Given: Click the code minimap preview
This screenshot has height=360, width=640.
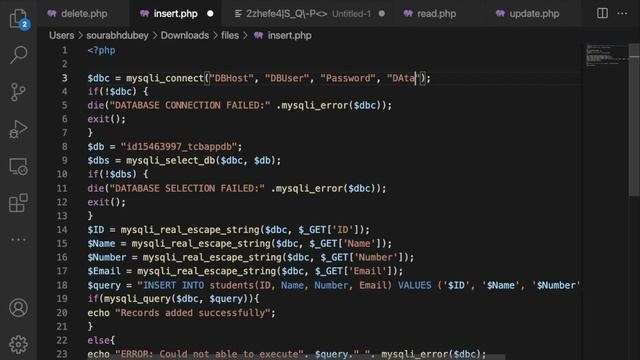Looking at the screenshot, I should (607, 56).
